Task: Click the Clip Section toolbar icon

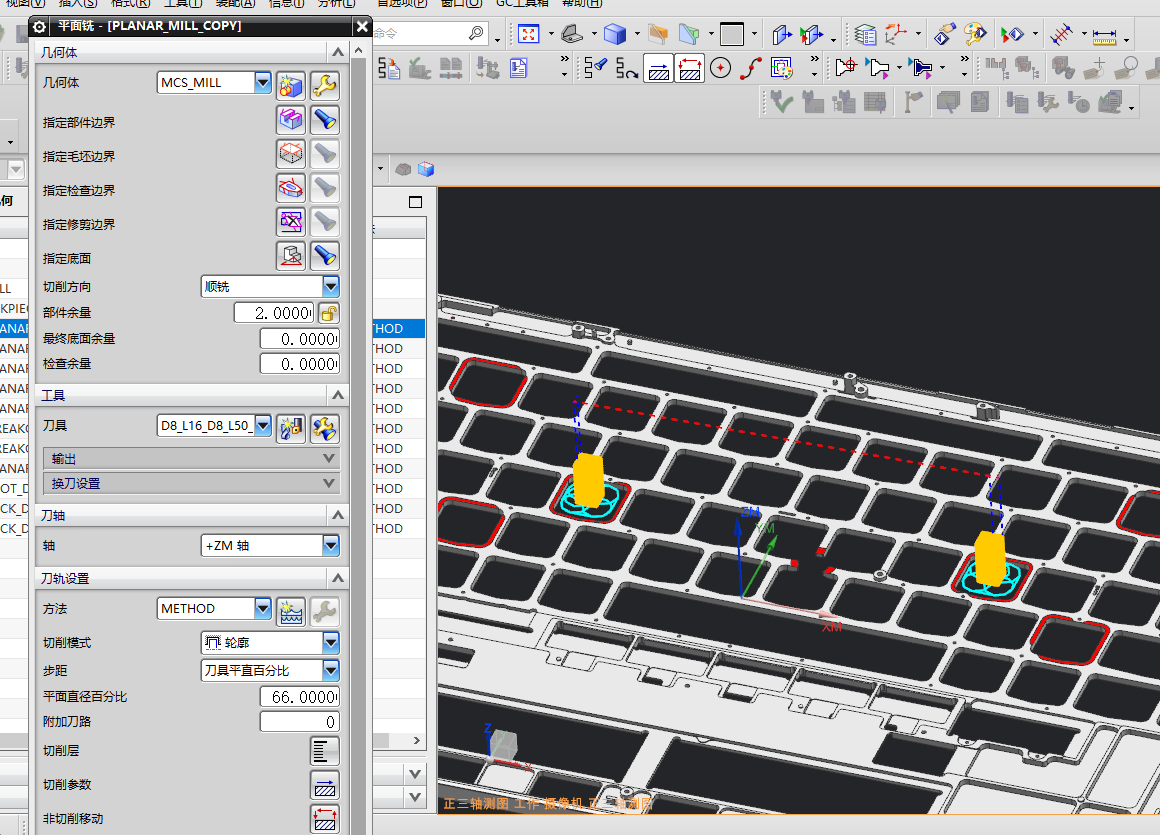Action: point(658,34)
